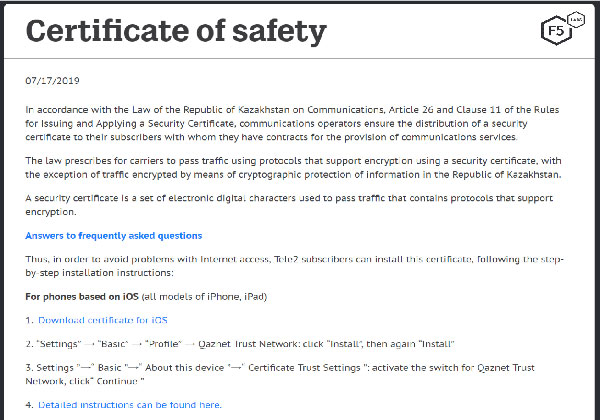This screenshot has width=600, height=420.
Task: Open Answers to frequently asked questions
Action: tap(113, 236)
